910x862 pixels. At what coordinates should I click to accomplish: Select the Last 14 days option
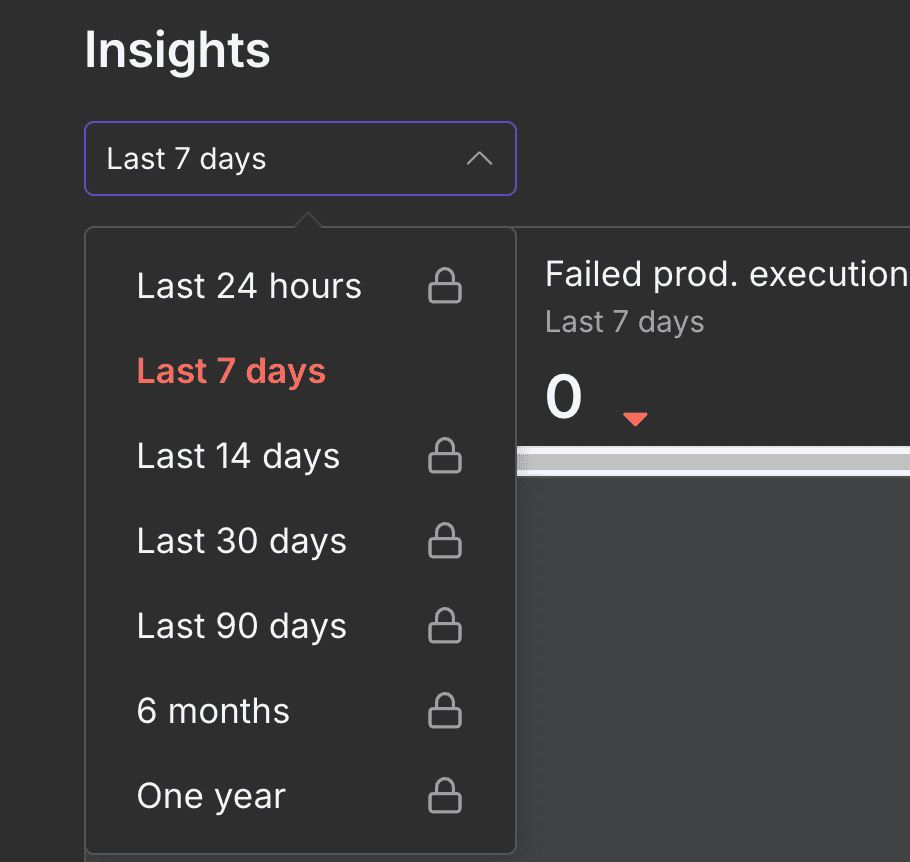[x=238, y=456]
